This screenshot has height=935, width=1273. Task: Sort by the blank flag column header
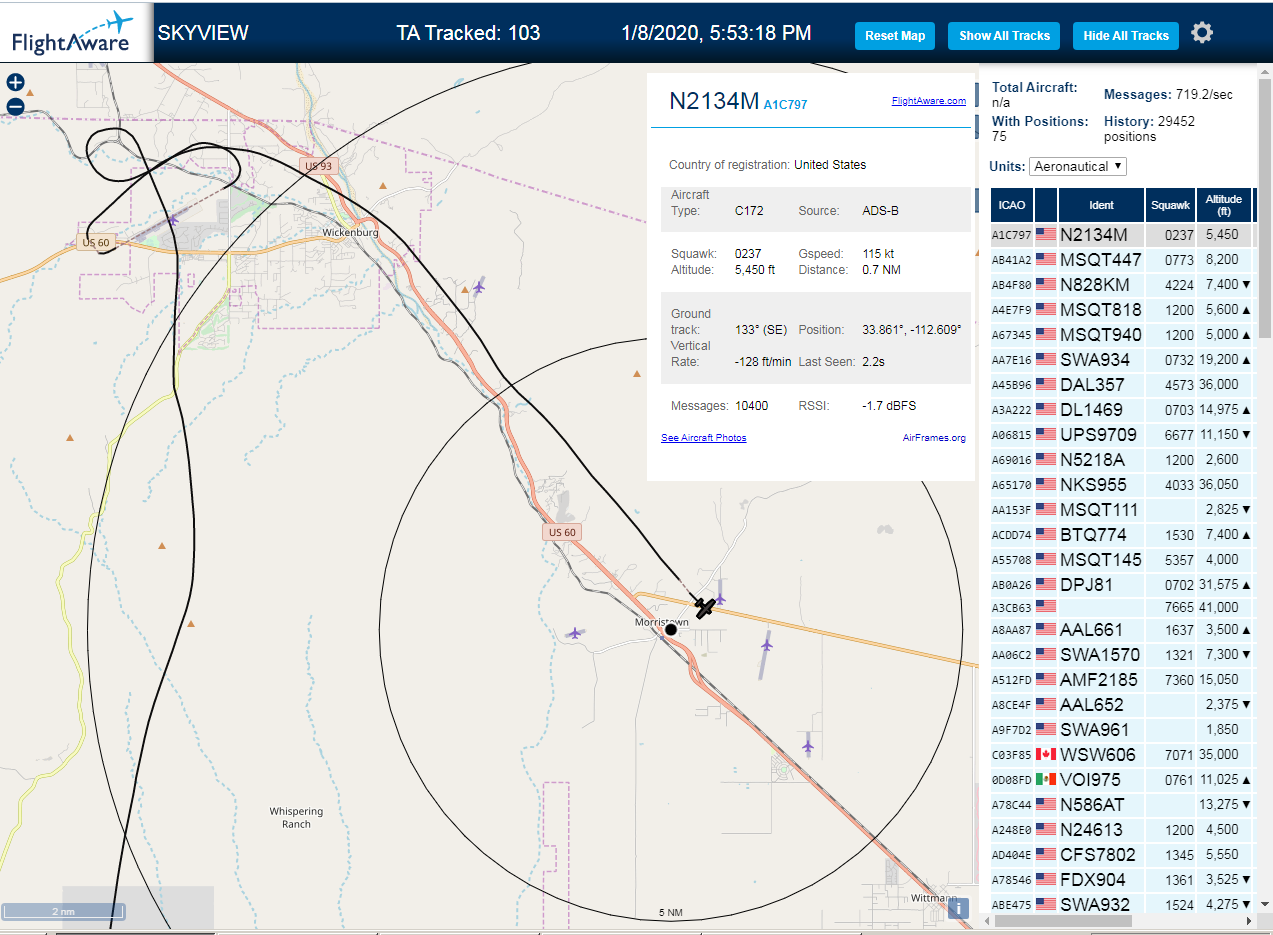click(1046, 205)
